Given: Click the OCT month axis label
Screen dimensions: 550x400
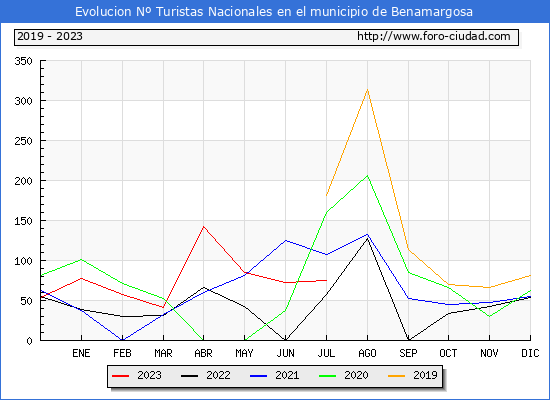Looking at the screenshot, I should click(448, 353).
